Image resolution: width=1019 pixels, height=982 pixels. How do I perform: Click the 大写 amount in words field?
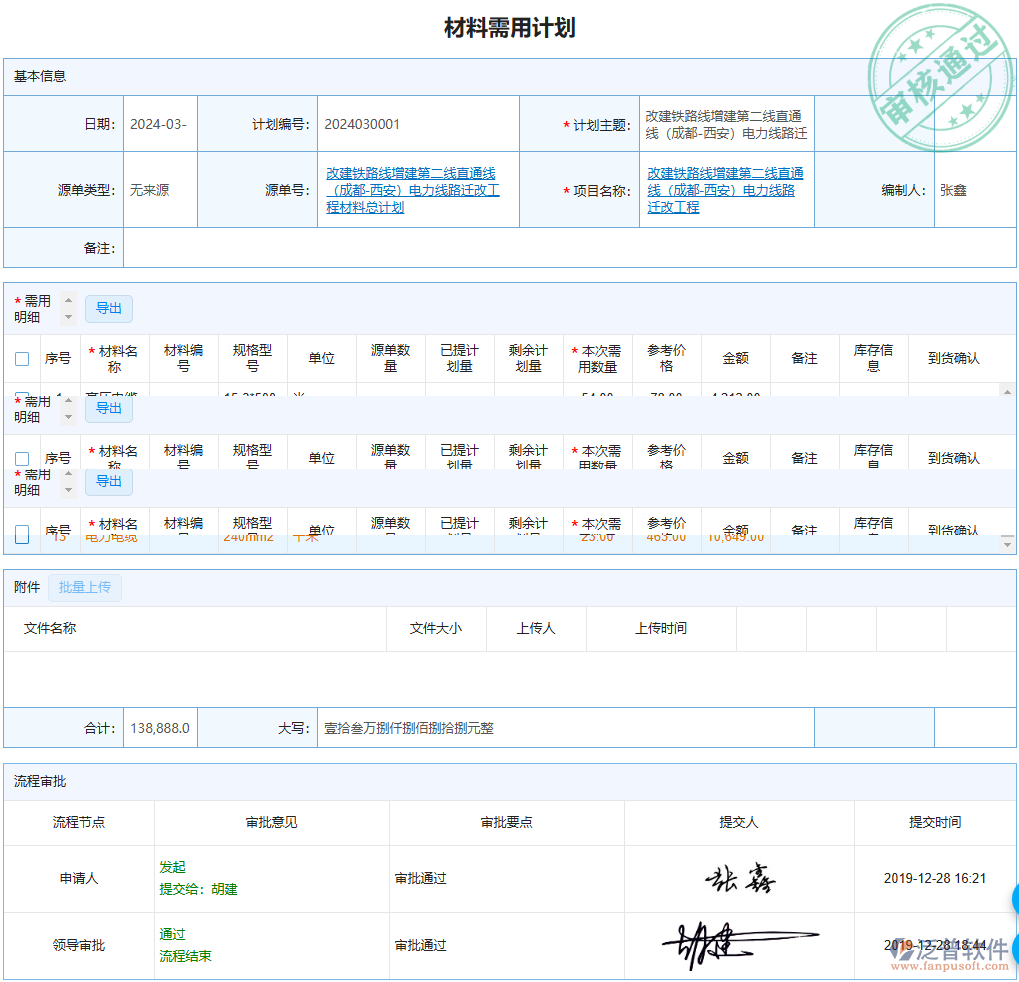point(565,727)
